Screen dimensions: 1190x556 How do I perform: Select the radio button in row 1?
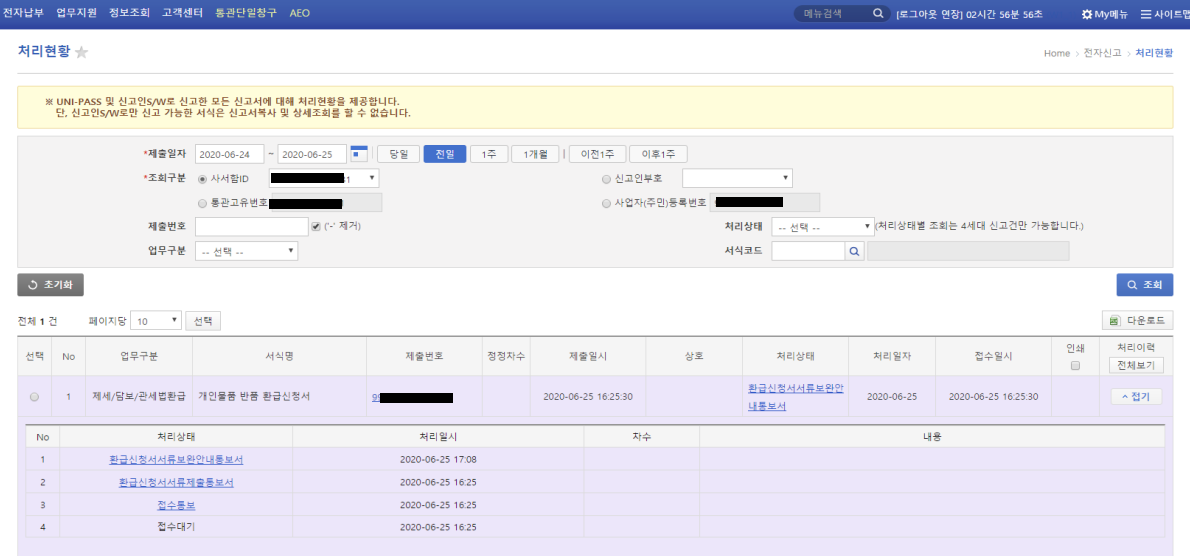point(34,397)
